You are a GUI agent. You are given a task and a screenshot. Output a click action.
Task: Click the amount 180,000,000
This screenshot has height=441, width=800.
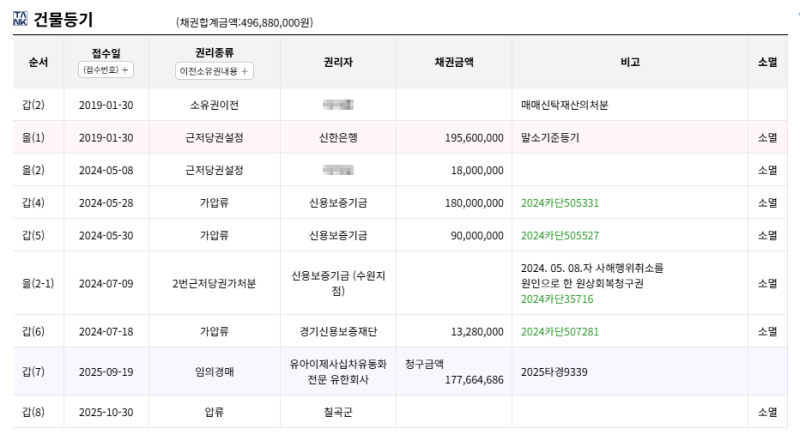click(474, 203)
